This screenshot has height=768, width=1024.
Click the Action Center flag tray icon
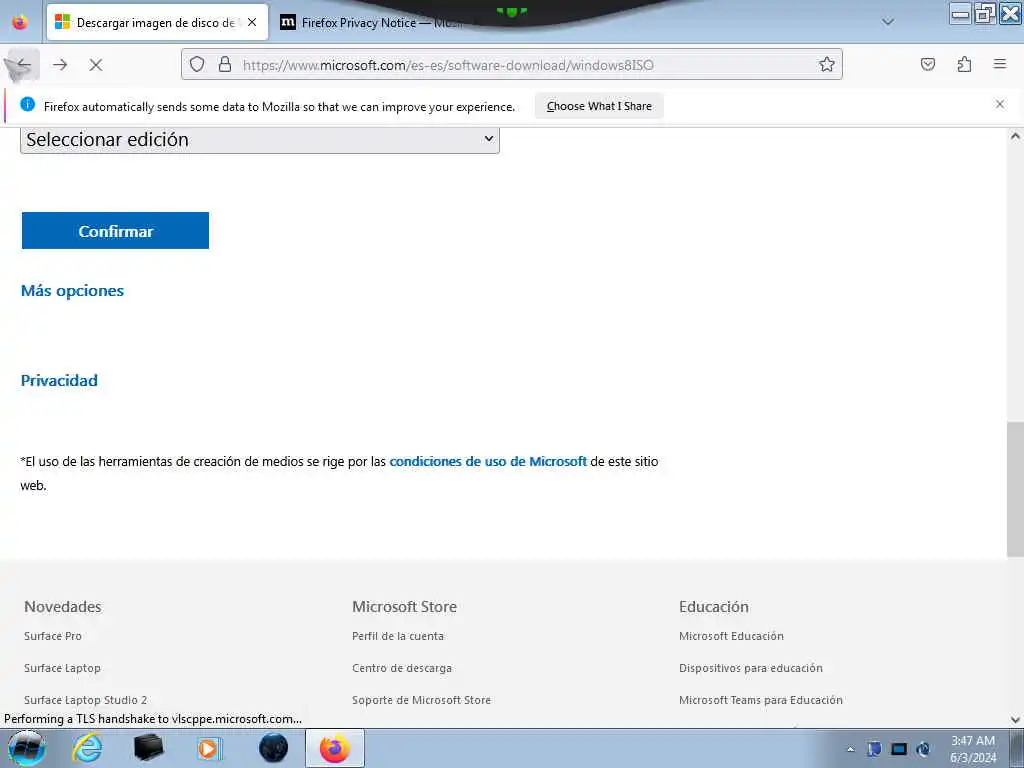point(874,749)
